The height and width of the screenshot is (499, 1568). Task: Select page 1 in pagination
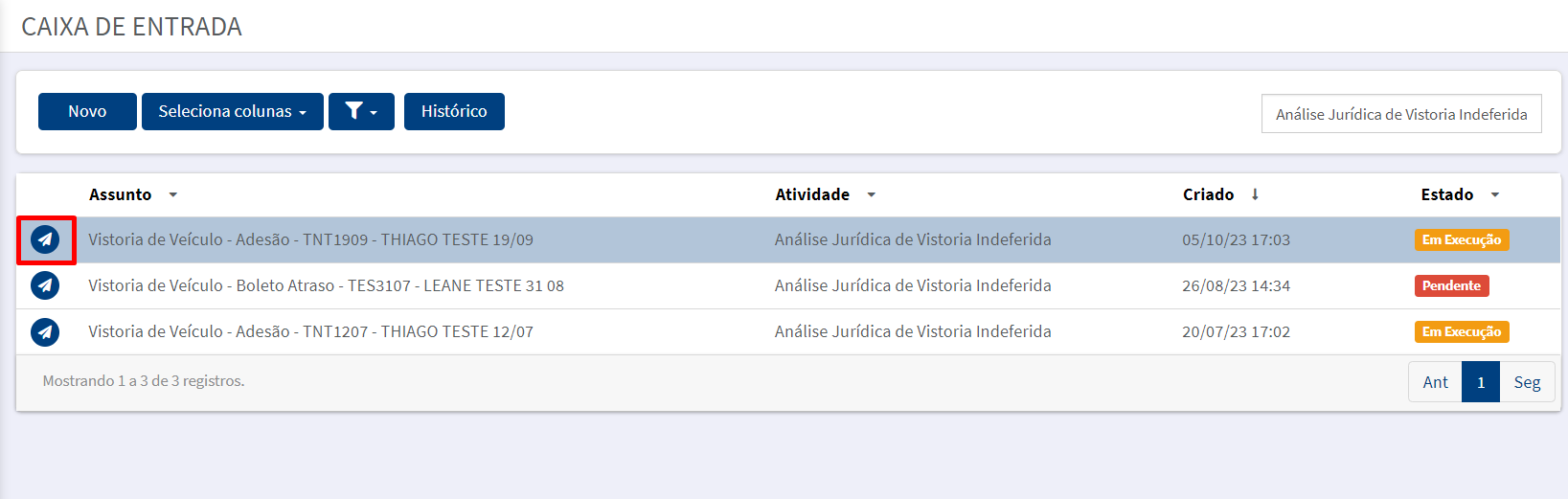click(1481, 382)
